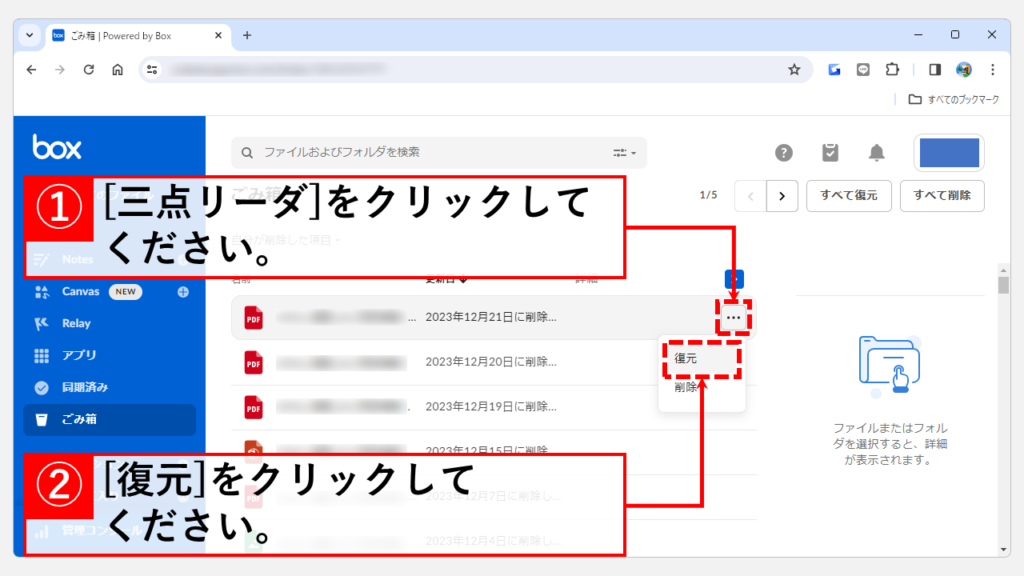Click the scrollbar down arrow
The height and width of the screenshot is (576, 1024).
(1004, 550)
